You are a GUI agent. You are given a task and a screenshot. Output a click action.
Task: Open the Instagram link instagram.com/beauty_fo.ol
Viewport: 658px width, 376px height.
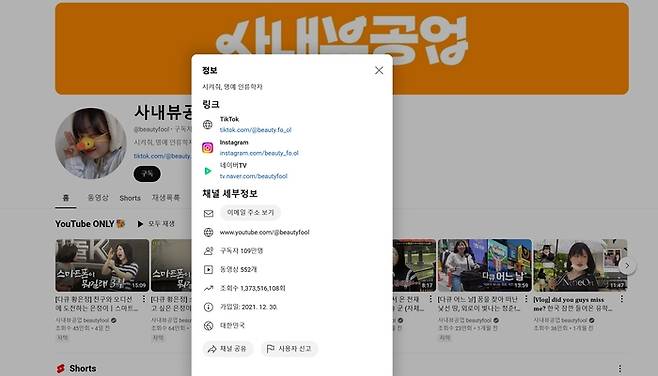(x=259, y=153)
